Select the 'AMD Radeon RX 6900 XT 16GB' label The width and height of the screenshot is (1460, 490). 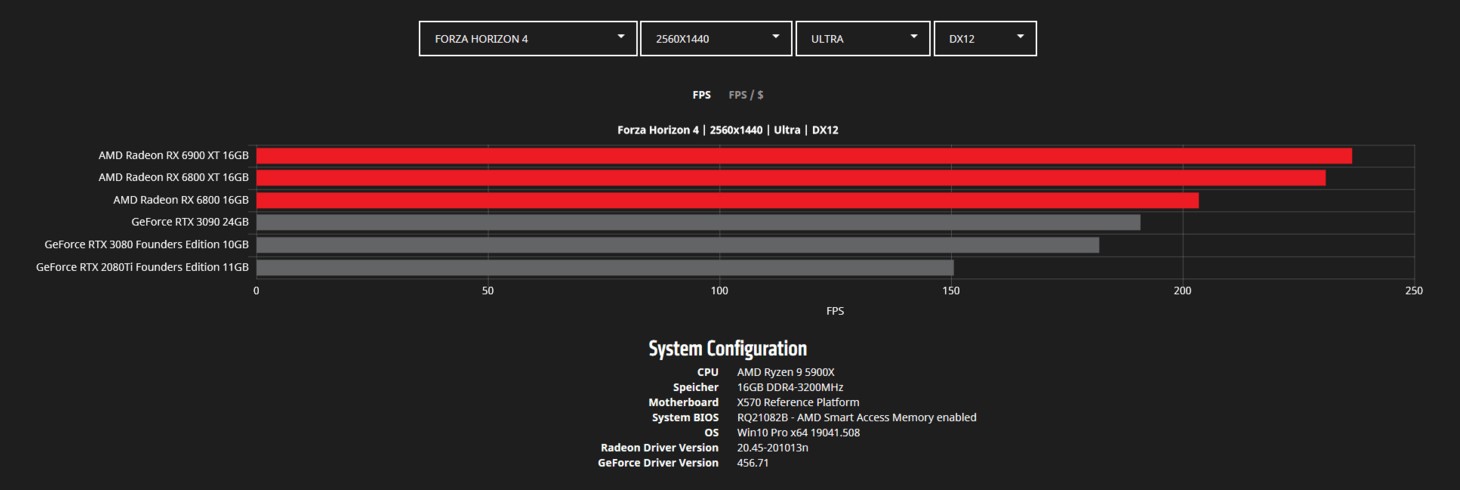click(x=173, y=156)
